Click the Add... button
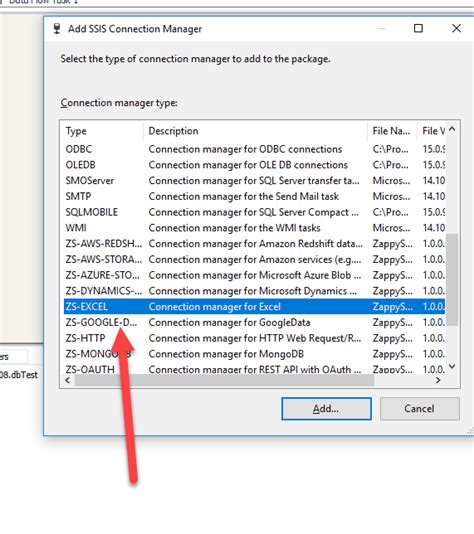 (x=326, y=408)
